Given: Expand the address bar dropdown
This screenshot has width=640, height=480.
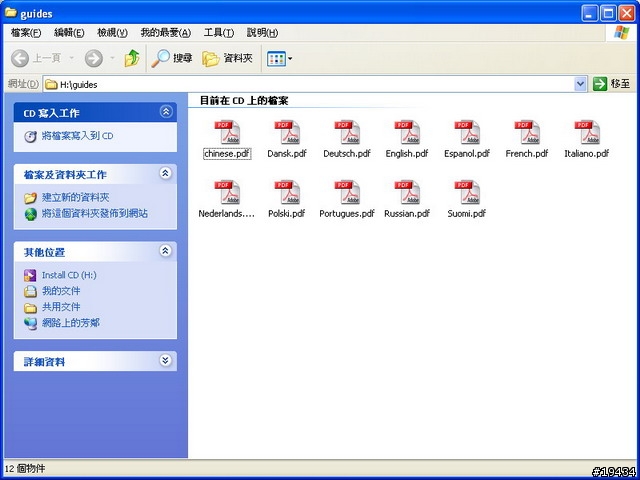Looking at the screenshot, I should (x=580, y=84).
